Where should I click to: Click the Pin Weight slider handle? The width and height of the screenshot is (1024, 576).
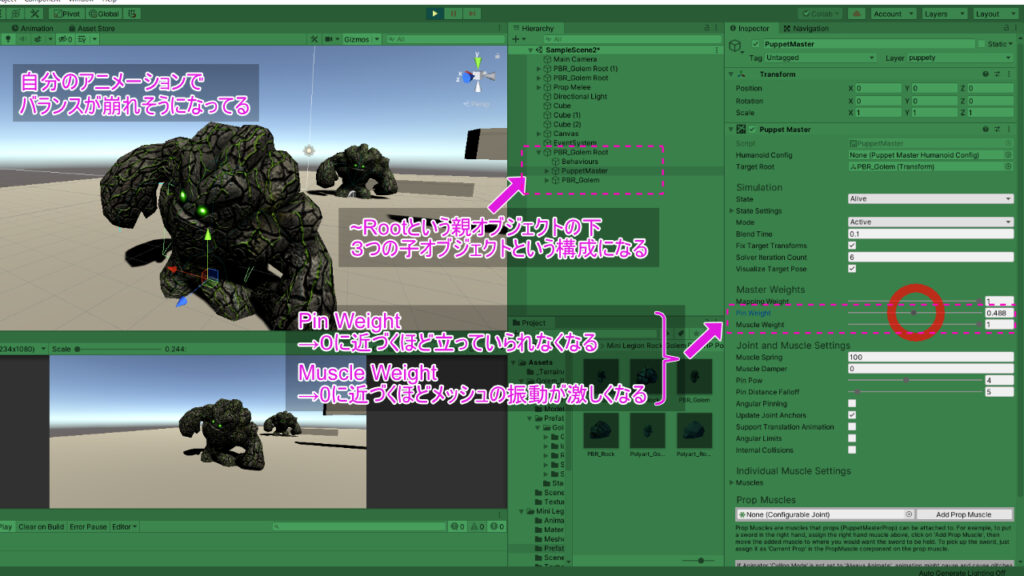[914, 312]
